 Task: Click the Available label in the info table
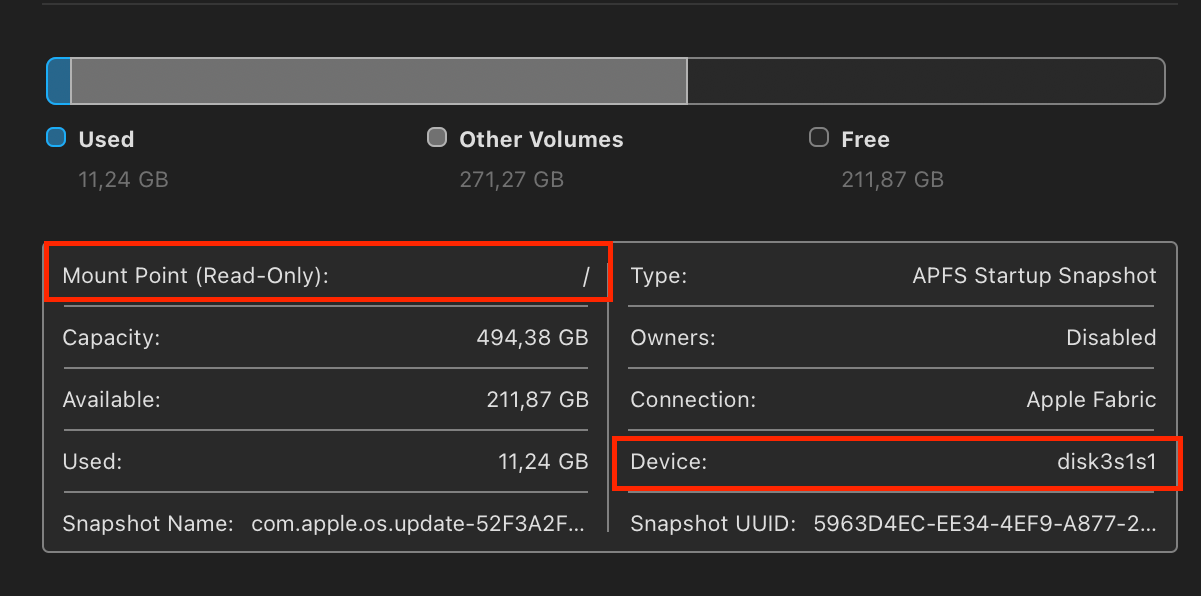point(111,400)
